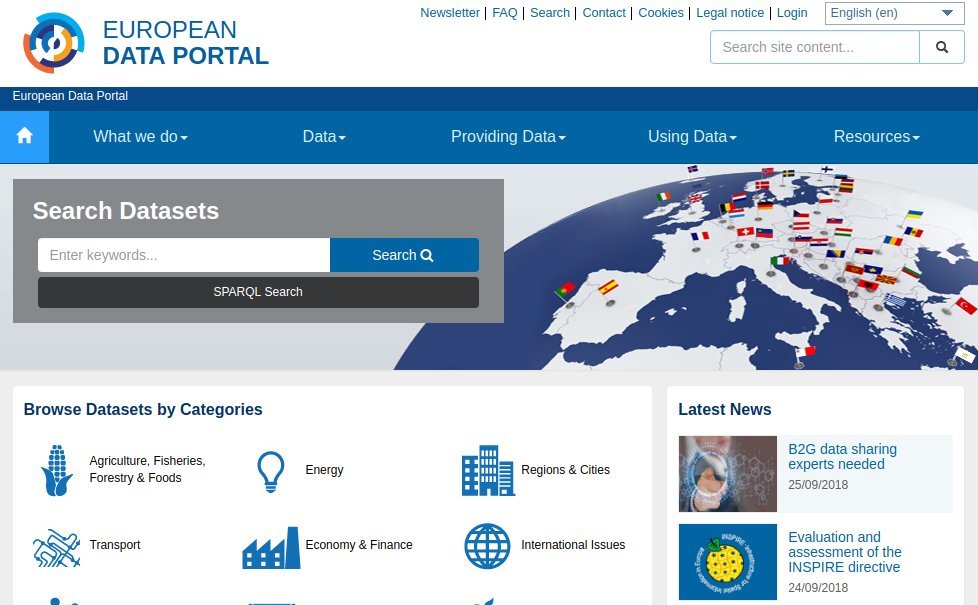Open the Newsletter link in header
Image resolution: width=978 pixels, height=605 pixels.
coord(450,13)
